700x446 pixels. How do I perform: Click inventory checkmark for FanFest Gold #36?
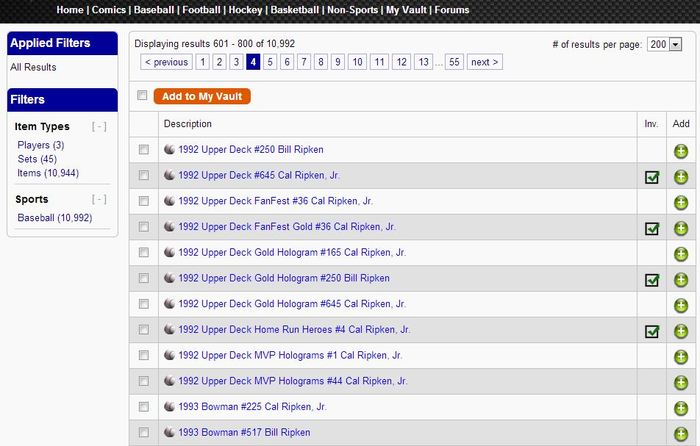pos(652,229)
